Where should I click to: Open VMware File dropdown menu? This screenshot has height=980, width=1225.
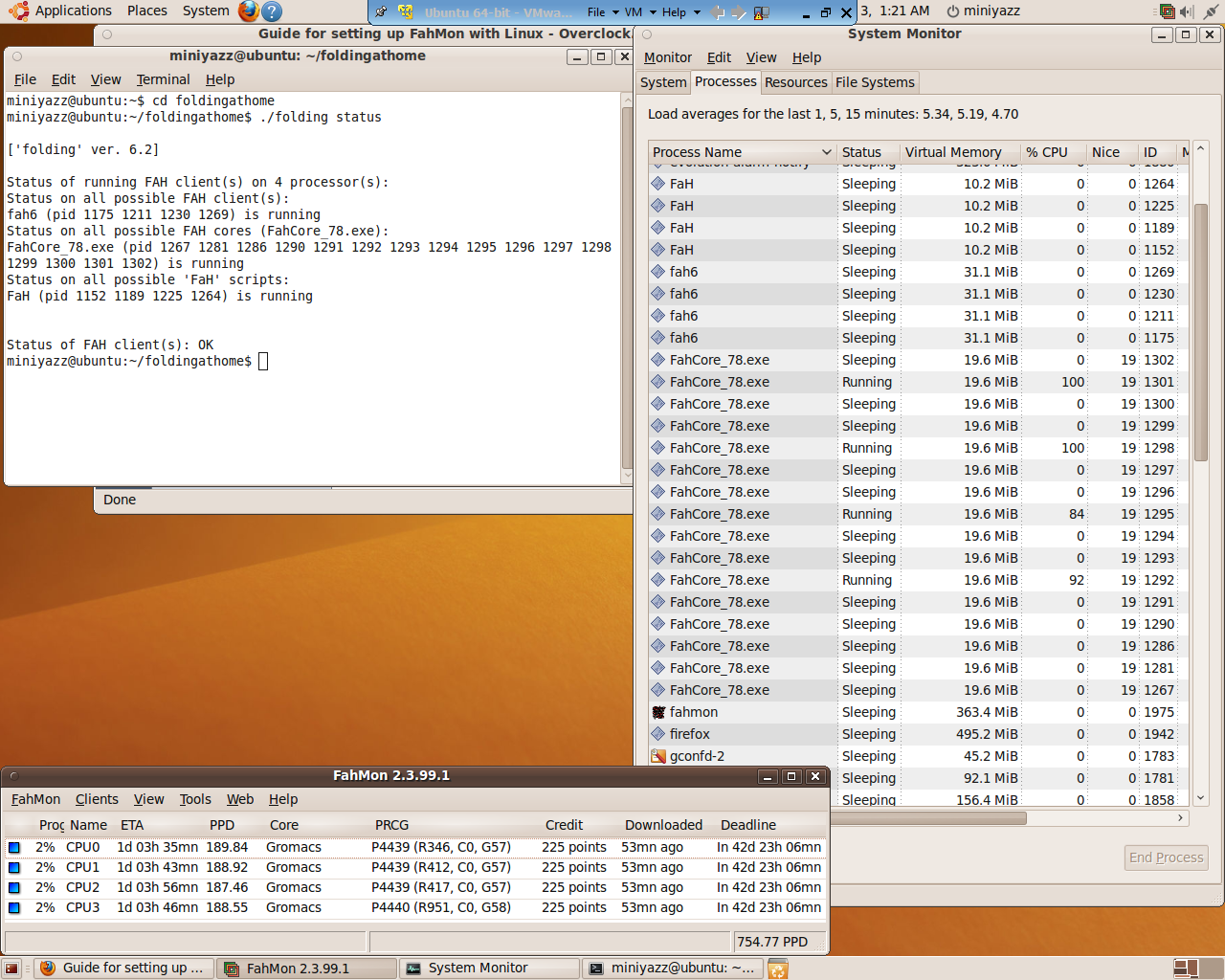coord(603,12)
